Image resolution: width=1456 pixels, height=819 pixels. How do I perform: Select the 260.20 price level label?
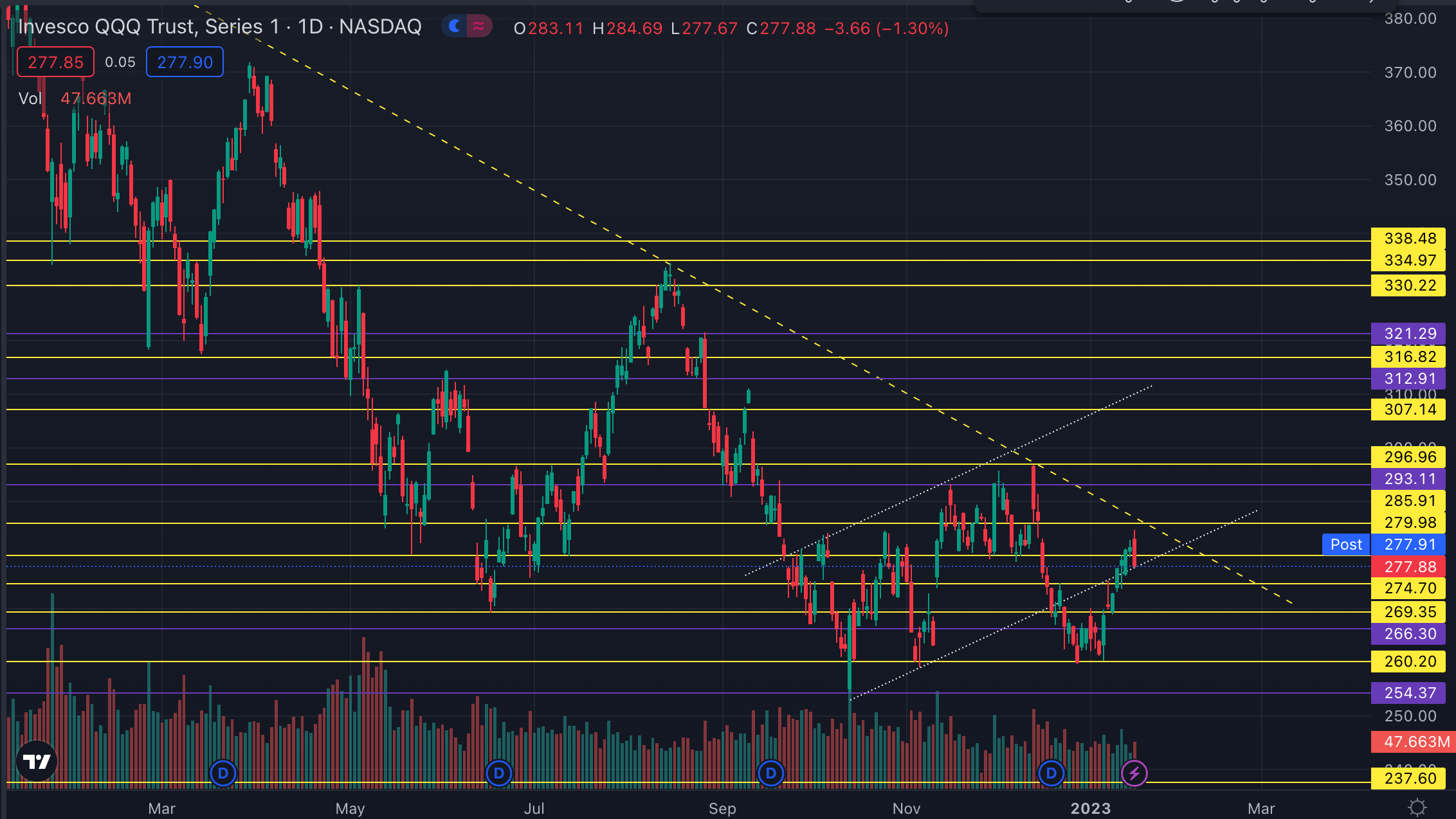click(x=1408, y=661)
